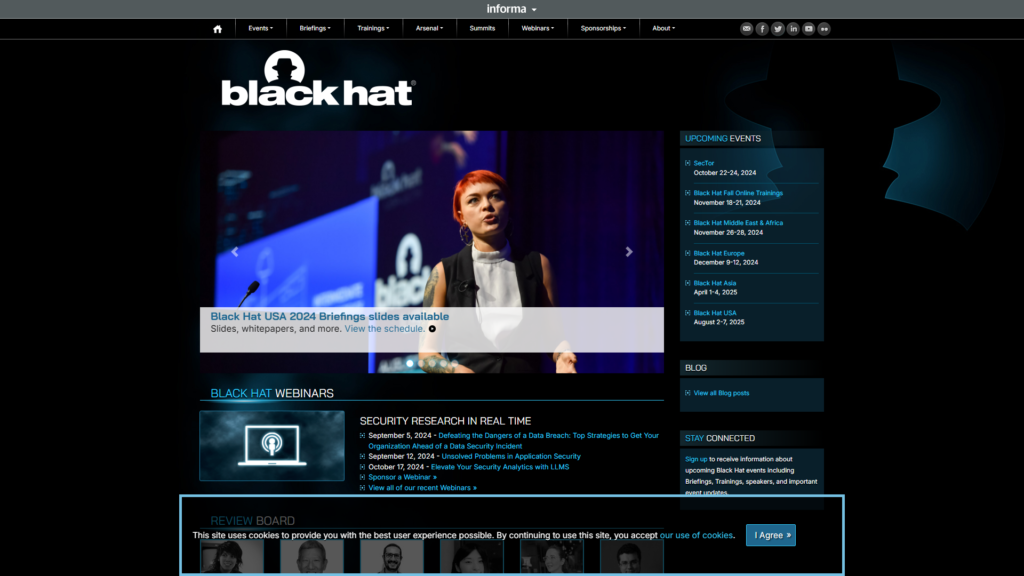Advance to the next carousel slide
The height and width of the screenshot is (576, 1024).
629,251
